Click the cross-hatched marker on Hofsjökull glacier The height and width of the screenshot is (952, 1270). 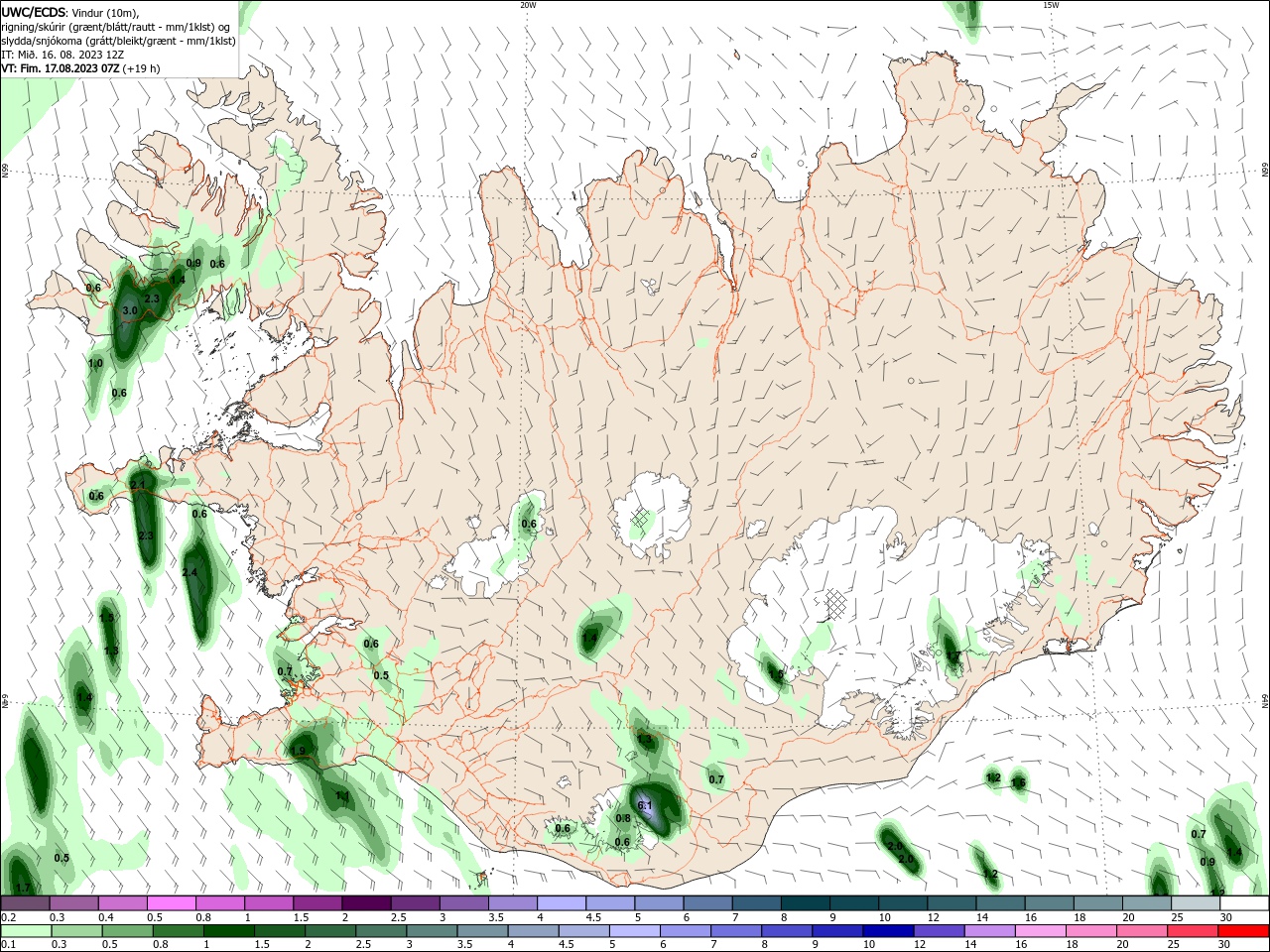(x=641, y=518)
